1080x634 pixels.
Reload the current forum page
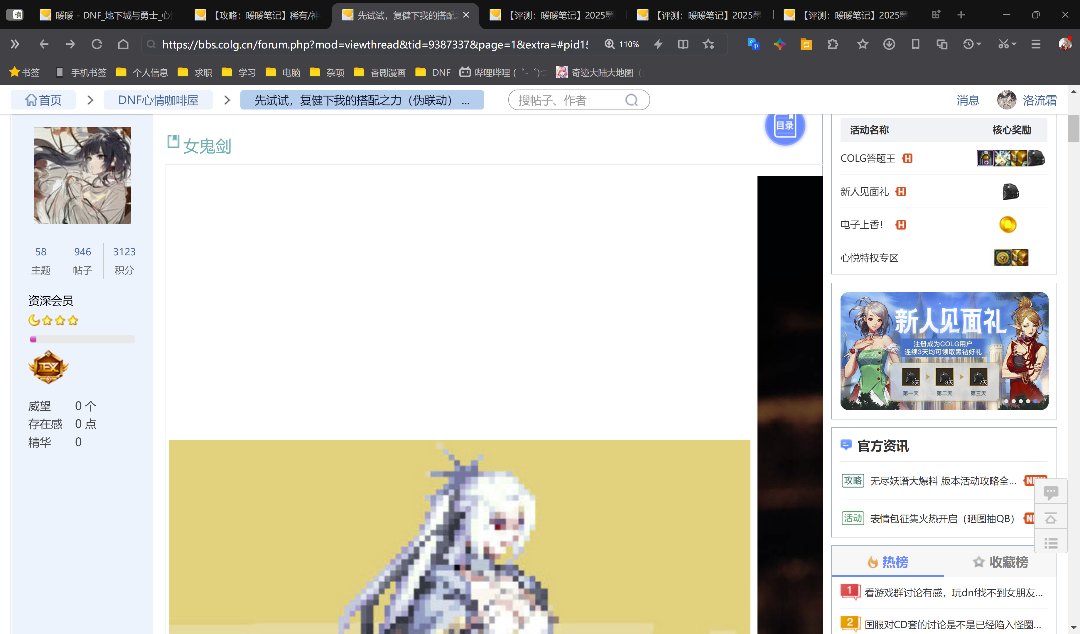pos(96,44)
